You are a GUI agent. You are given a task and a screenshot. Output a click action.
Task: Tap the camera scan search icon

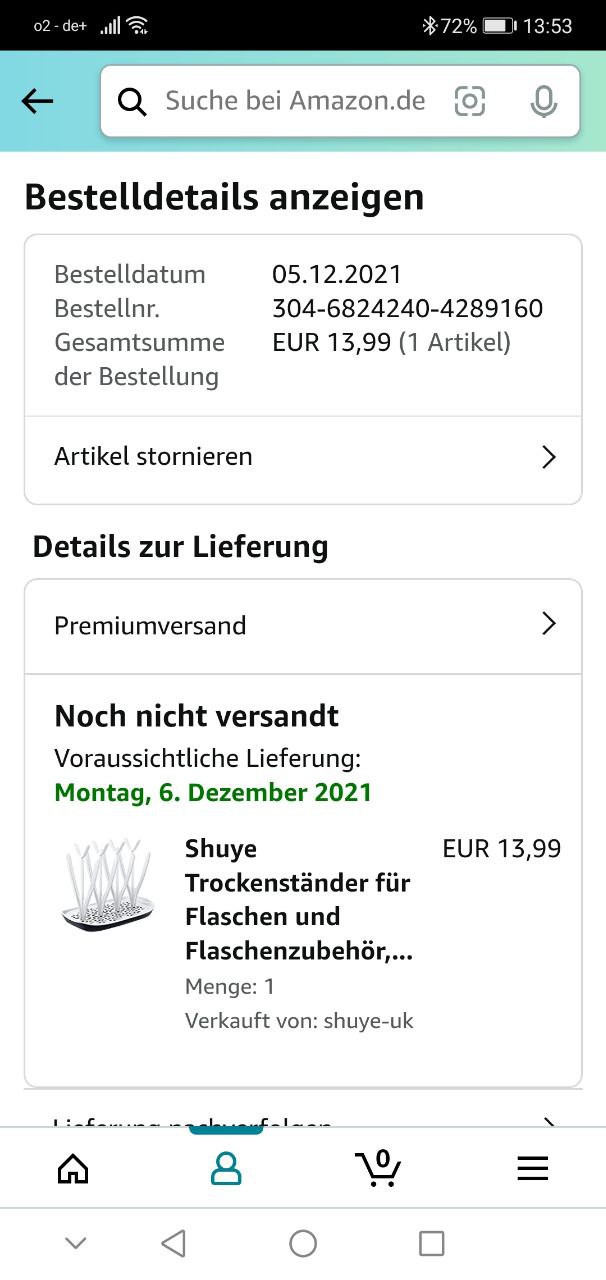point(469,101)
